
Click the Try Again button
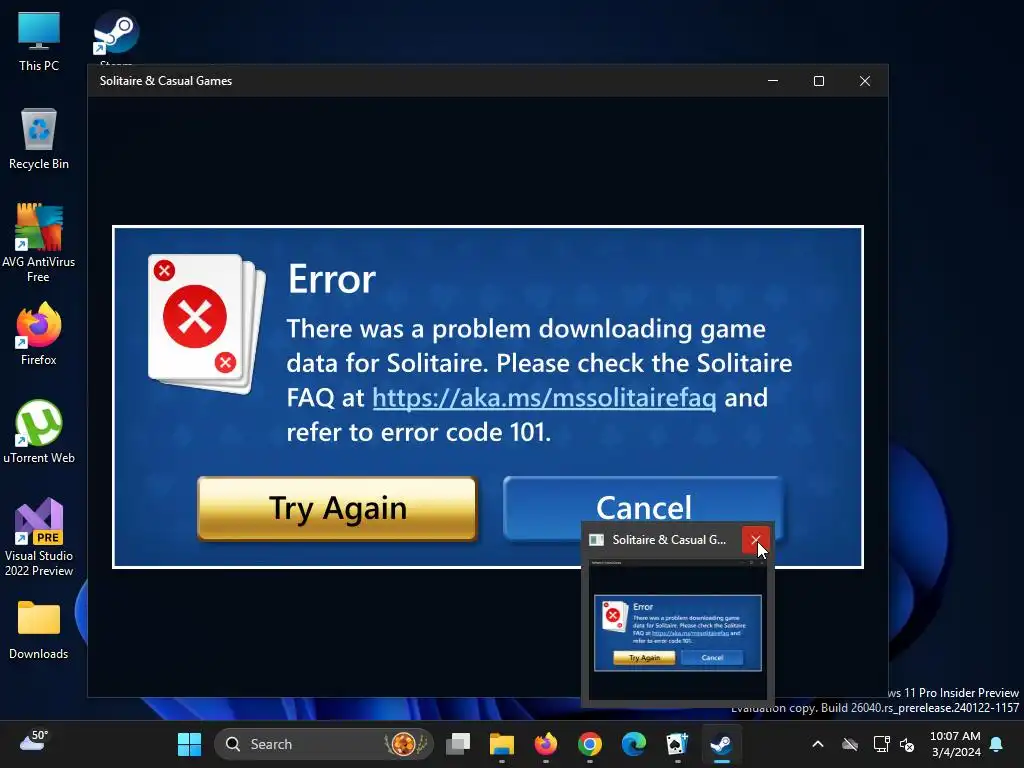click(337, 508)
